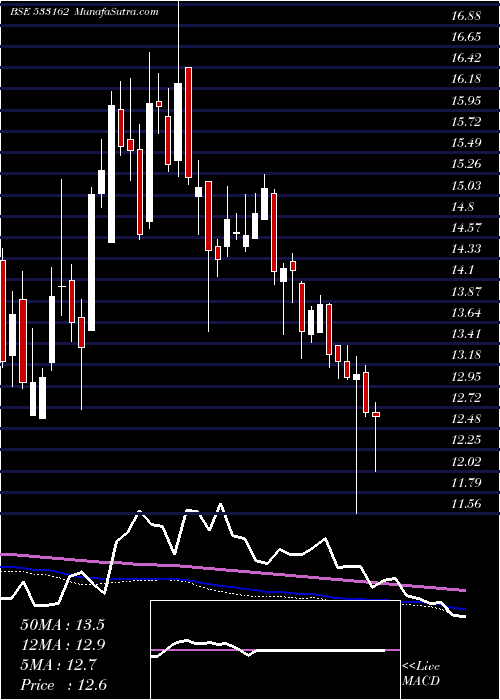Image resolution: width=500 pixels, height=700 pixels.
Task: Click the 14.1 price axis label
Action: tap(462, 271)
